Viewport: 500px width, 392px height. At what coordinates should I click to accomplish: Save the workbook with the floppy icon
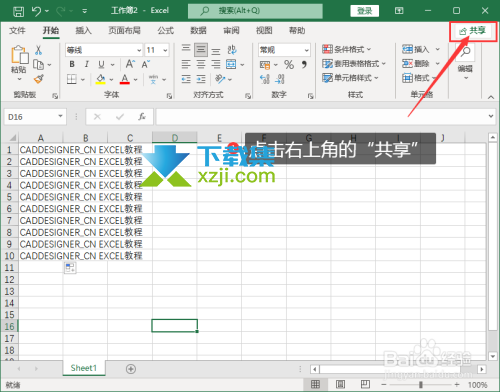coord(18,11)
